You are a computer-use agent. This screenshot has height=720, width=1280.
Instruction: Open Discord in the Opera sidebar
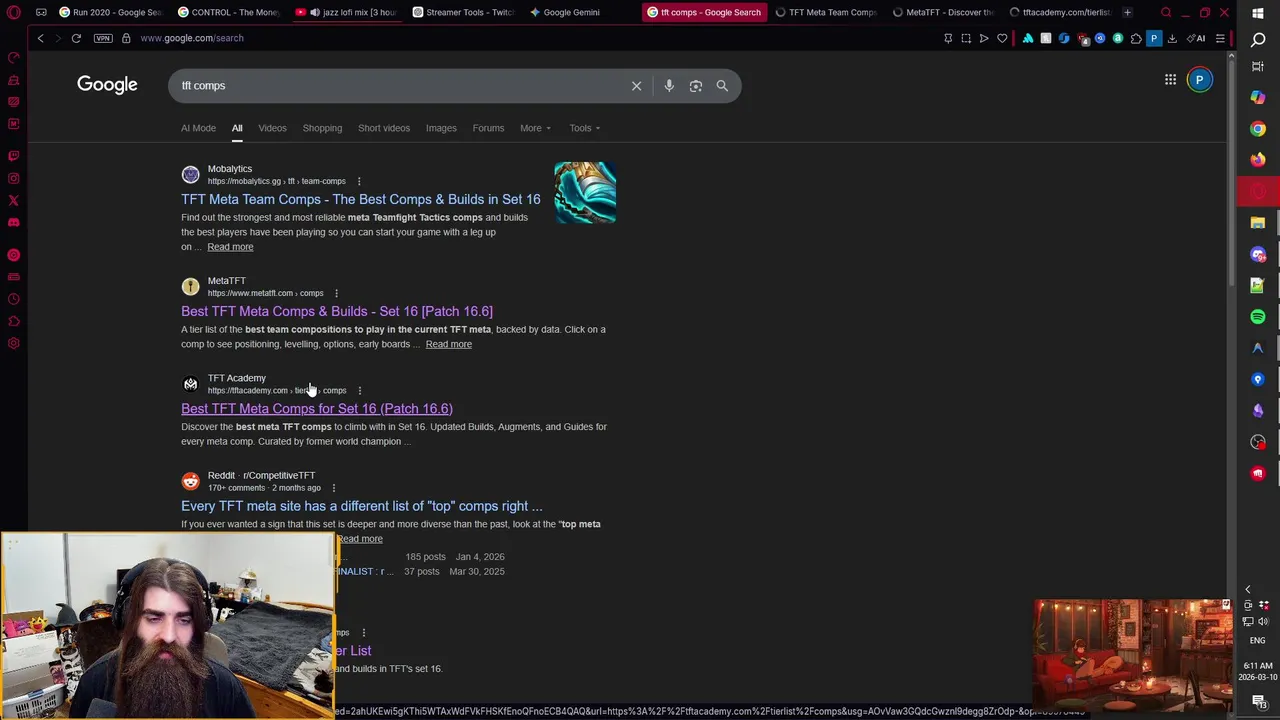coord(13,222)
